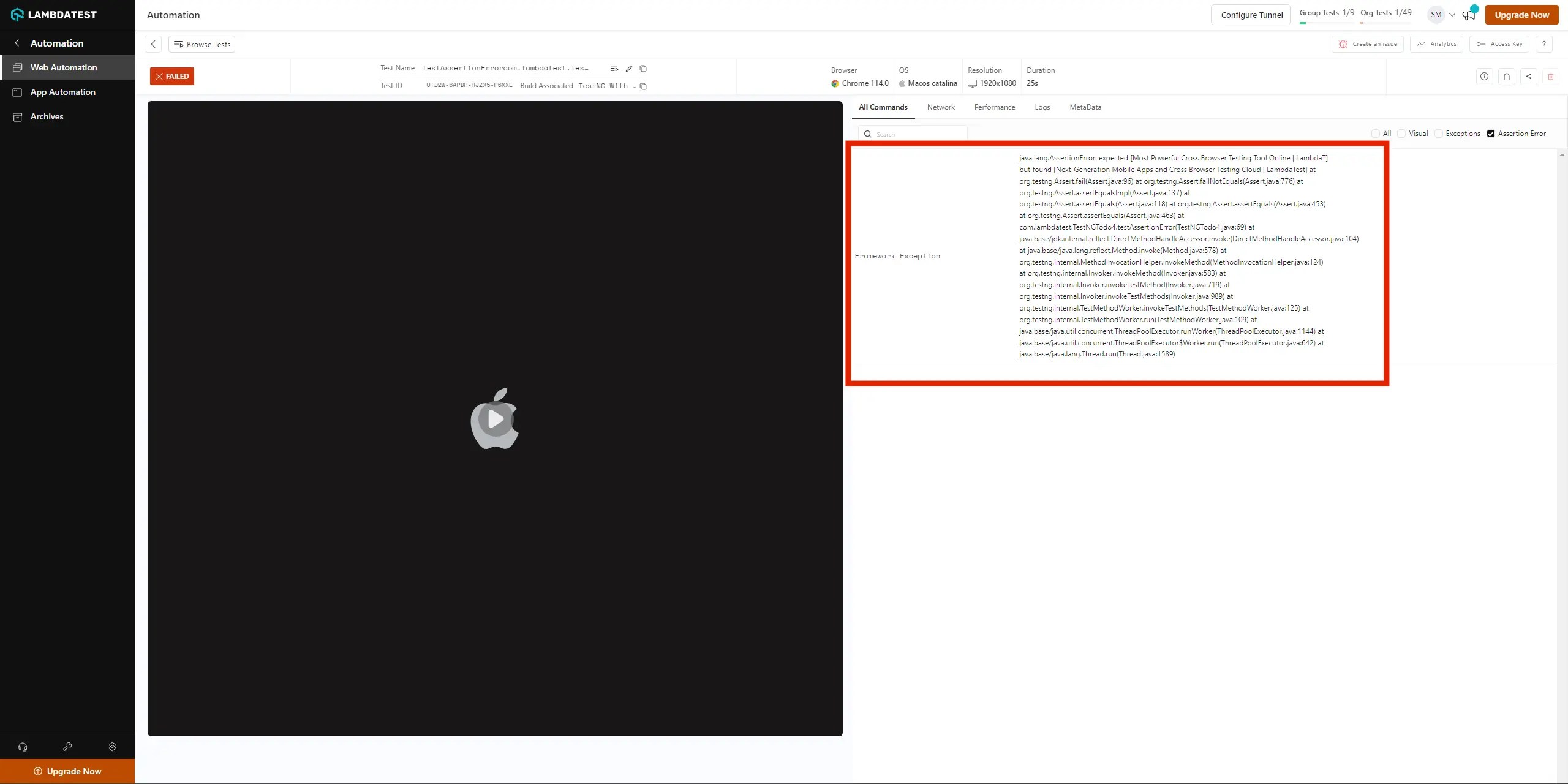The image size is (1568, 784).
Task: Open the test info circle icon
Action: click(1484, 77)
